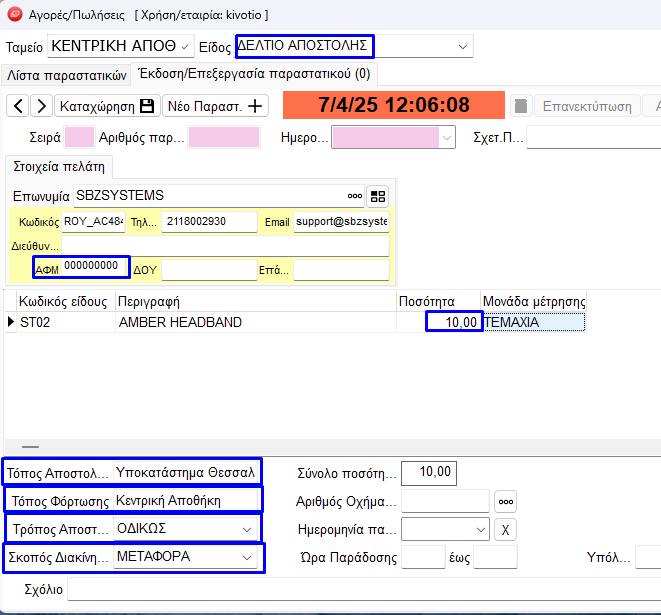
Task: Open the Ταμείο warehouse dropdown
Action: [185, 46]
